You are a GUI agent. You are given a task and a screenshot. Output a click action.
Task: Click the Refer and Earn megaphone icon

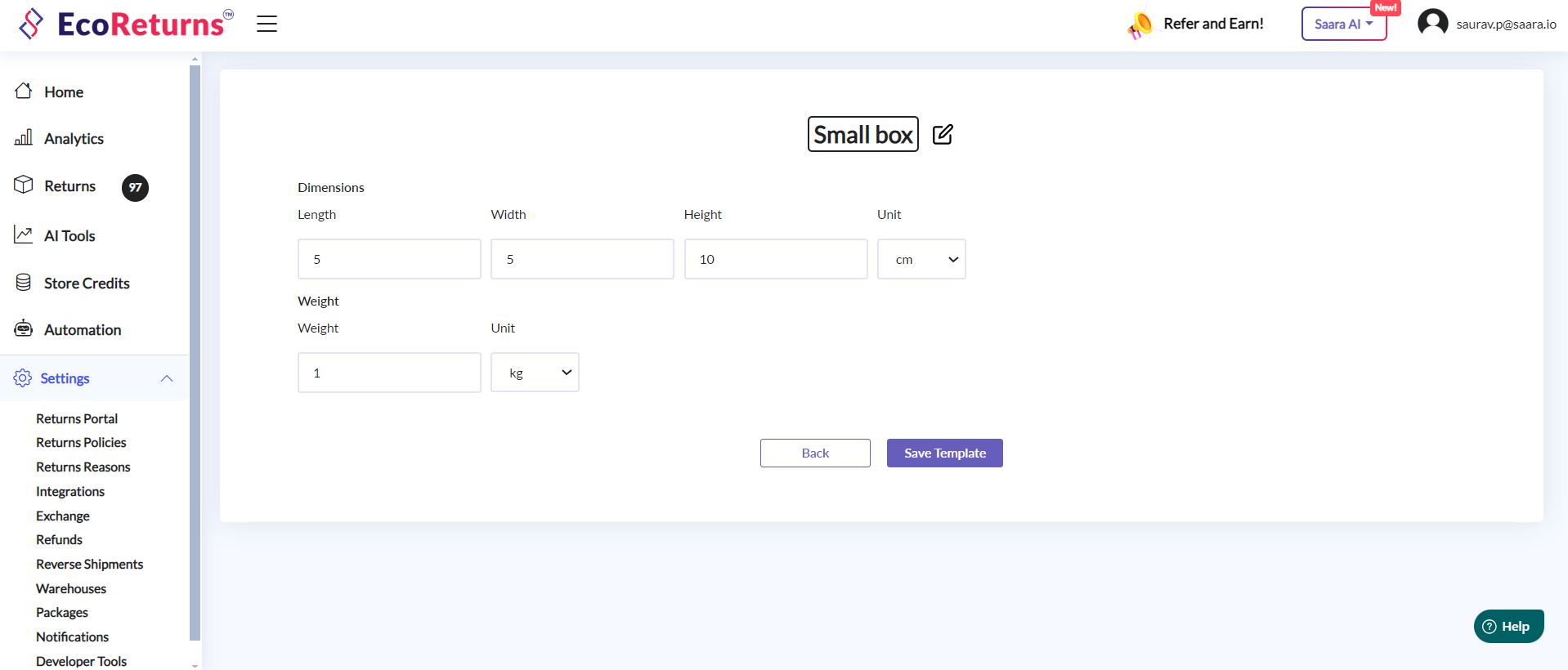1140,25
